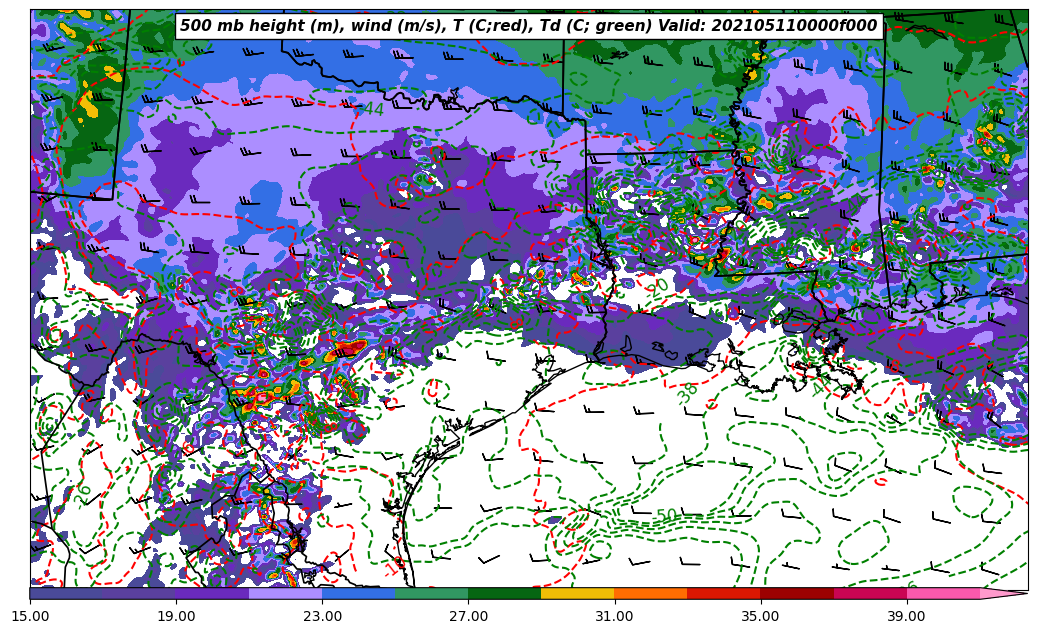The image size is (1037, 633).
Task: Select the light lavender colorbar segment
Action: pyautogui.click(x=285, y=593)
